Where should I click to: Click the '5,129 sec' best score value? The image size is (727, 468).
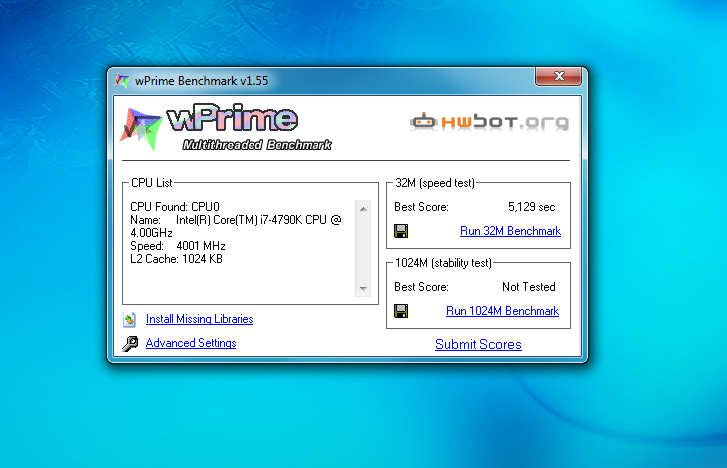[531, 207]
